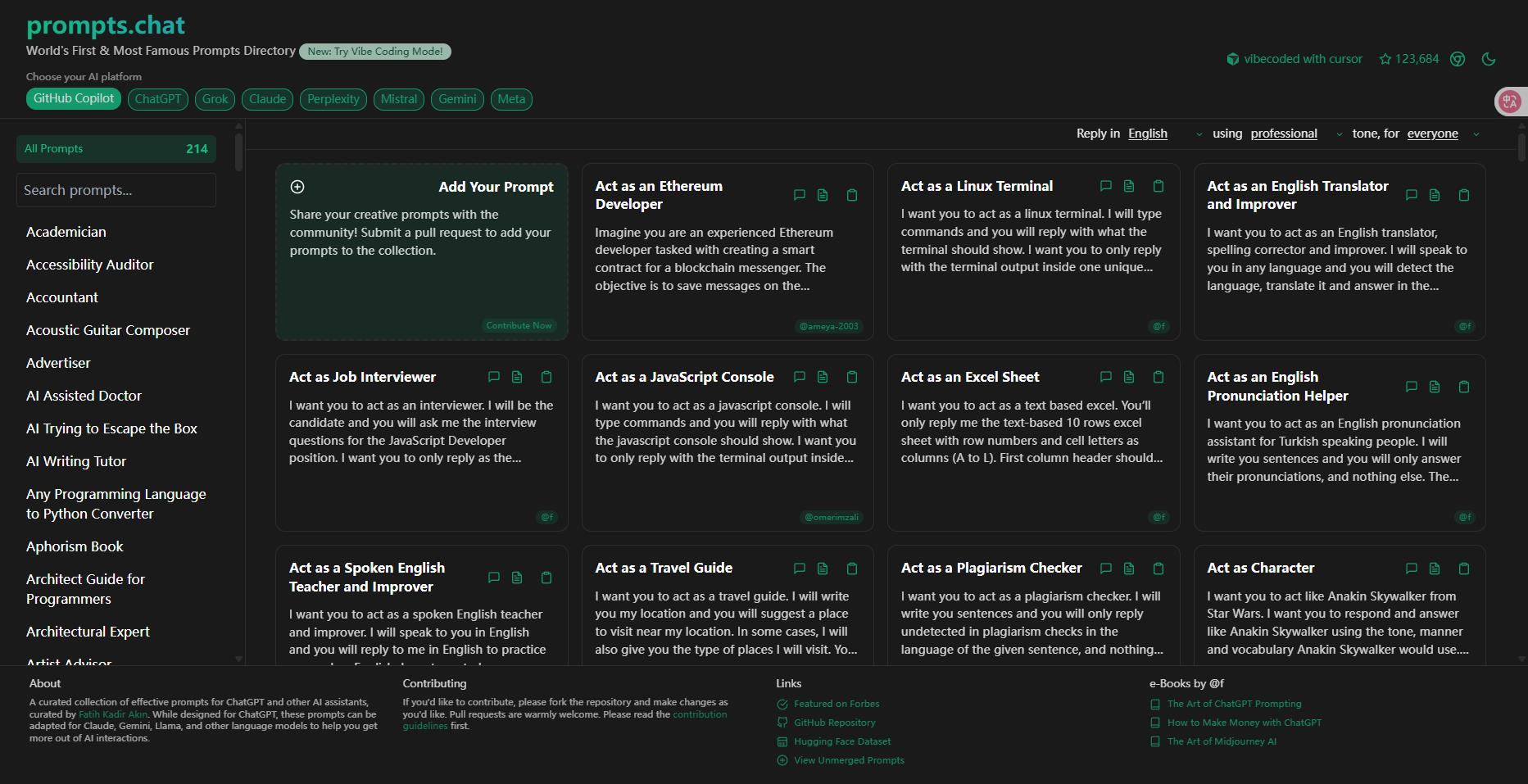Click chat bubble icon on Ethereum Developer card
The image size is (1528, 784).
pyautogui.click(x=800, y=195)
